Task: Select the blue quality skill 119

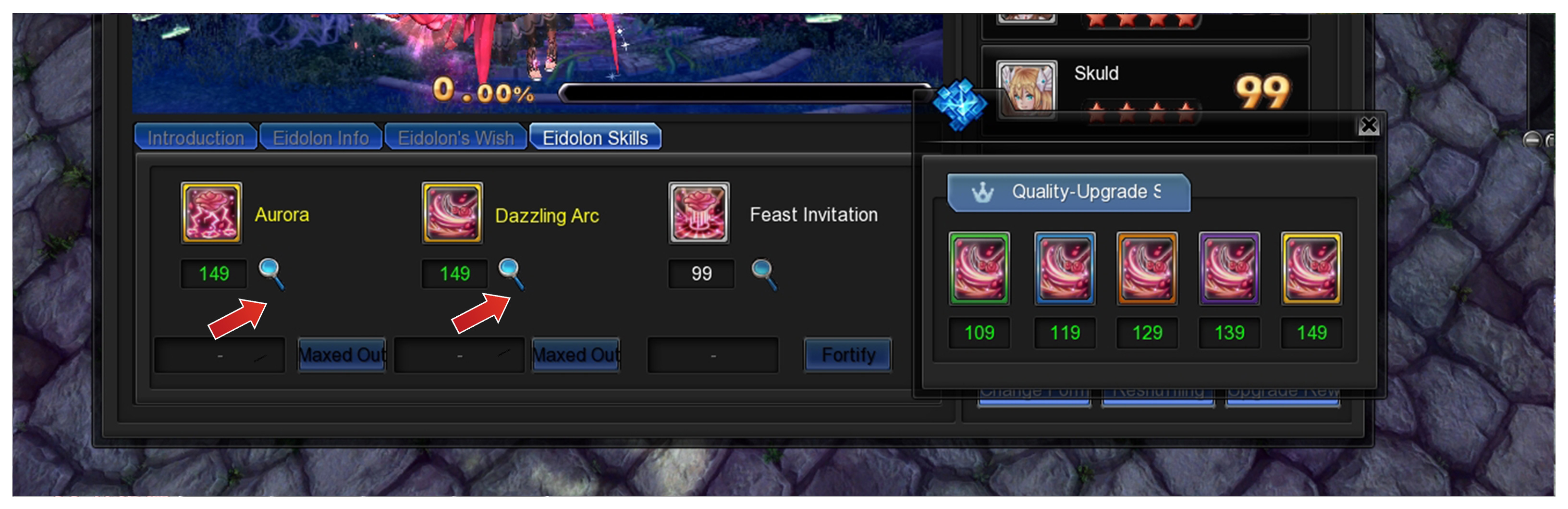Action: coord(1065,269)
